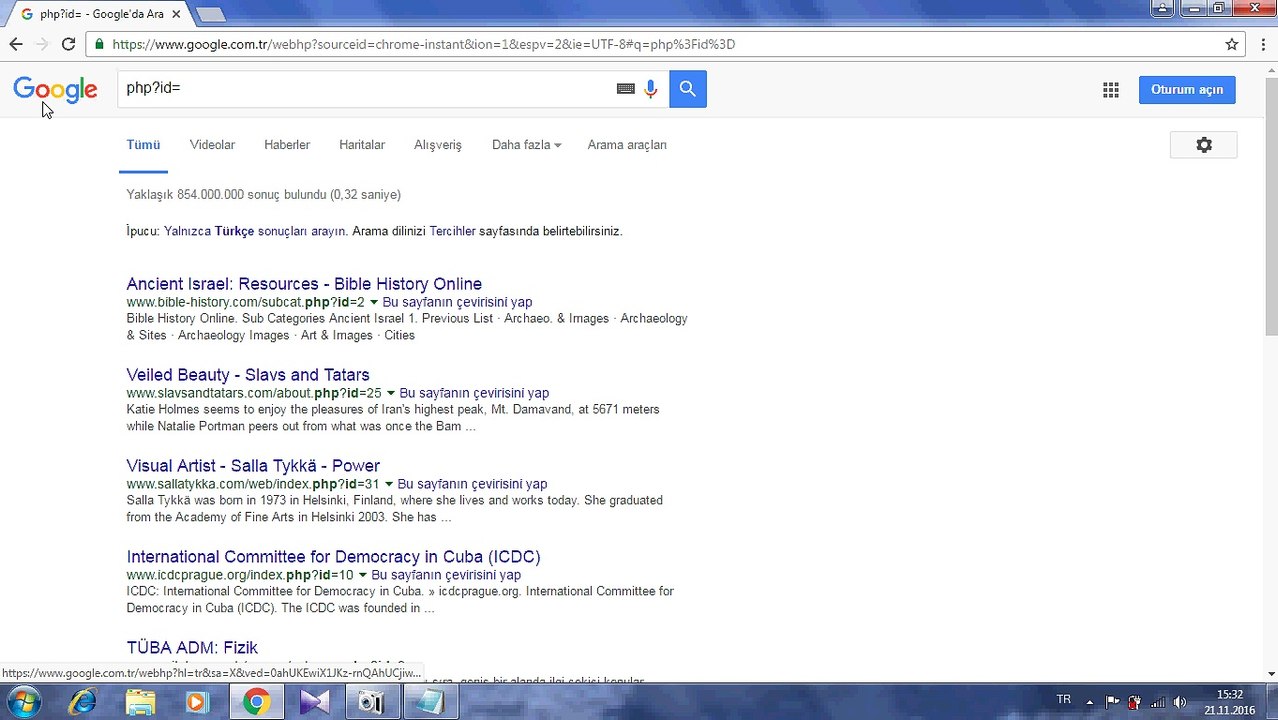Screen dimensions: 1278x720
Task: Switch to Chrome in taskbar
Action: coord(256,702)
